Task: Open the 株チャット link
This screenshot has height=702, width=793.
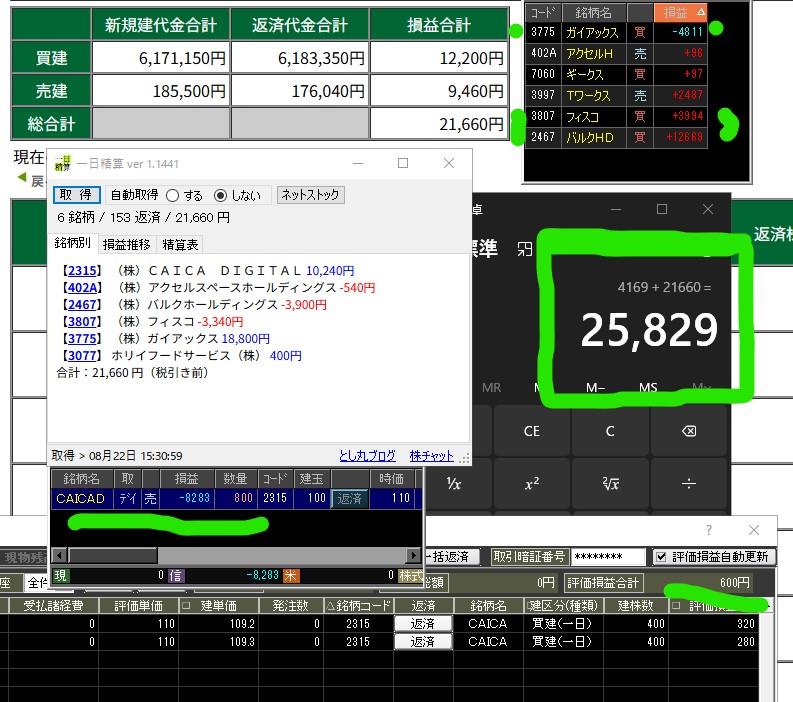Action: pyautogui.click(x=431, y=456)
